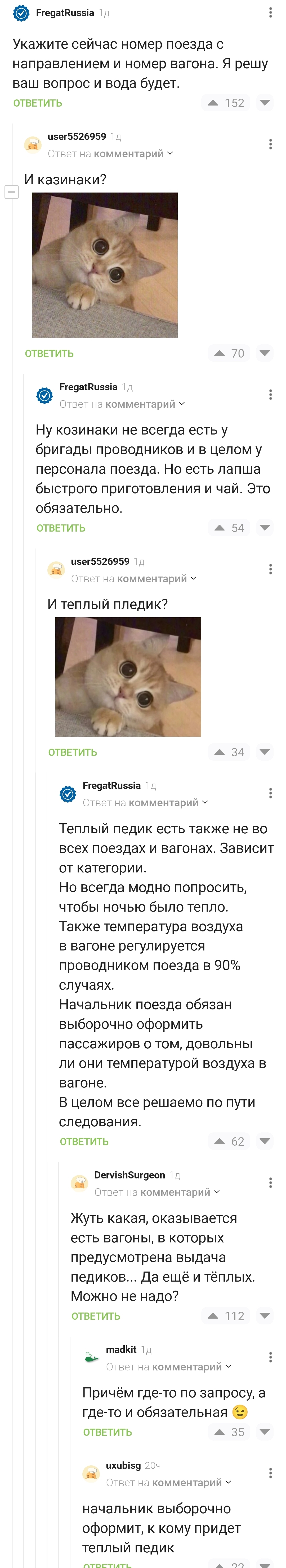Reply to the "И теплый пледик?" comment
286x1568 pixels.
click(x=73, y=752)
